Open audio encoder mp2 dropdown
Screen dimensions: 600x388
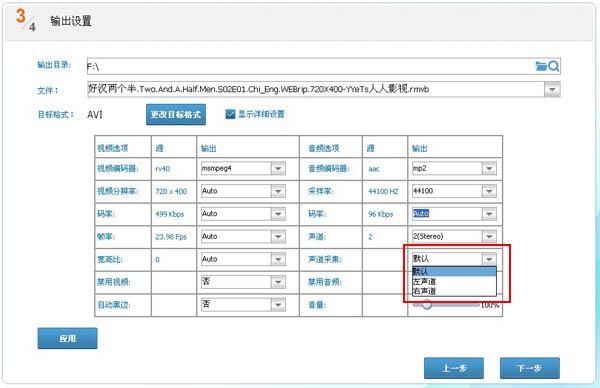[489, 168]
